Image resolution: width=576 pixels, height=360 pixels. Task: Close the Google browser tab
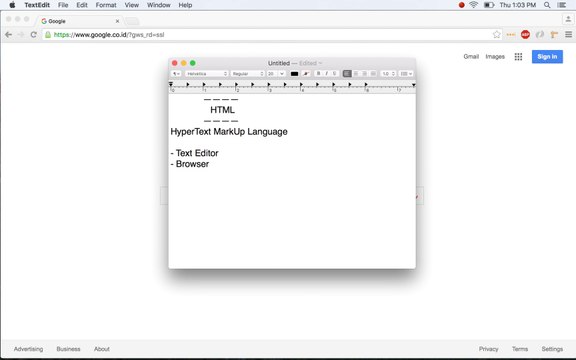pos(117,21)
